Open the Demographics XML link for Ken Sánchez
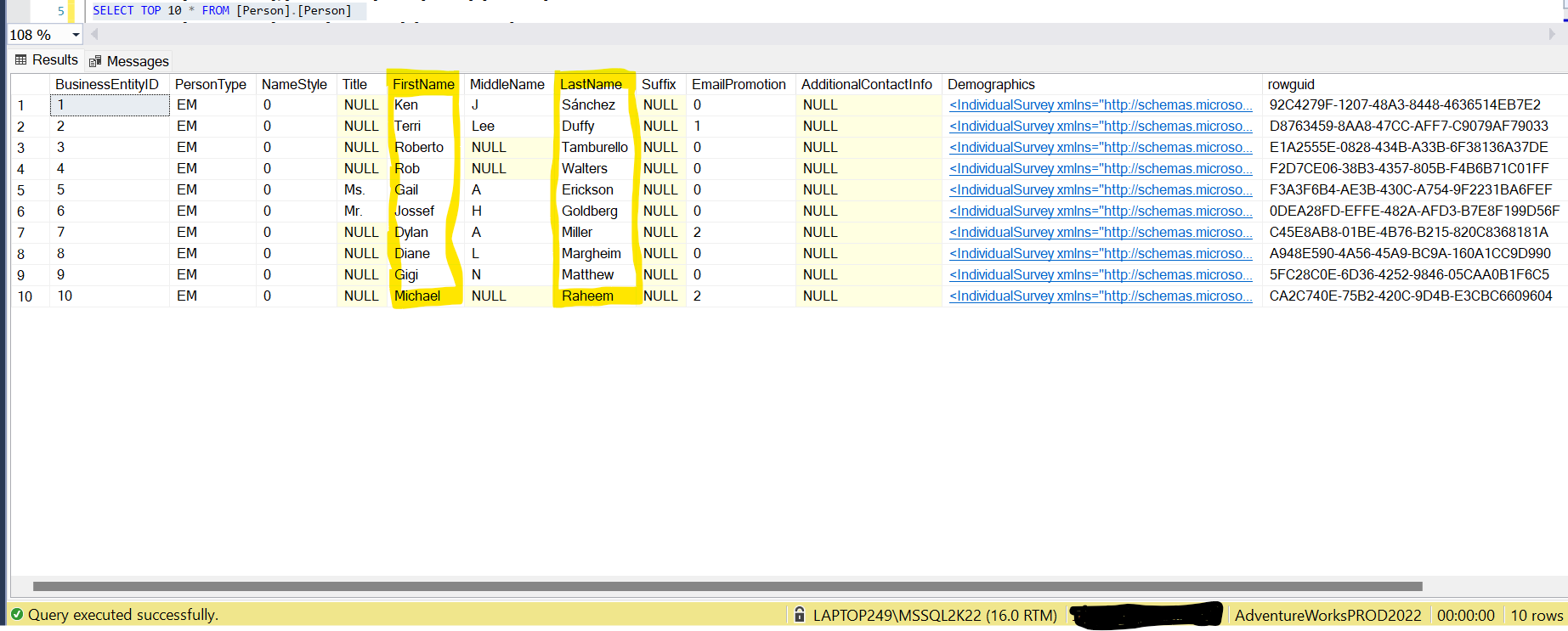The image size is (1568, 631). point(1101,104)
